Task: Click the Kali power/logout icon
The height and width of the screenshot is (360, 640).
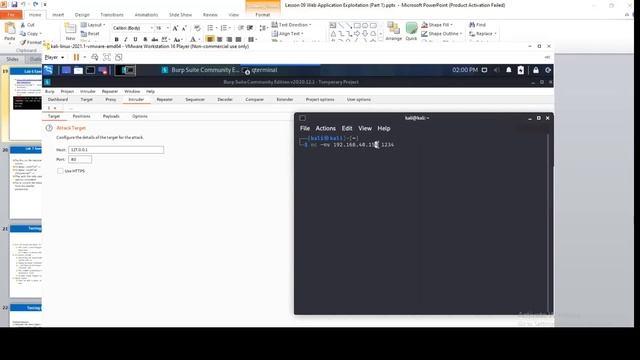Action: [x=548, y=70]
